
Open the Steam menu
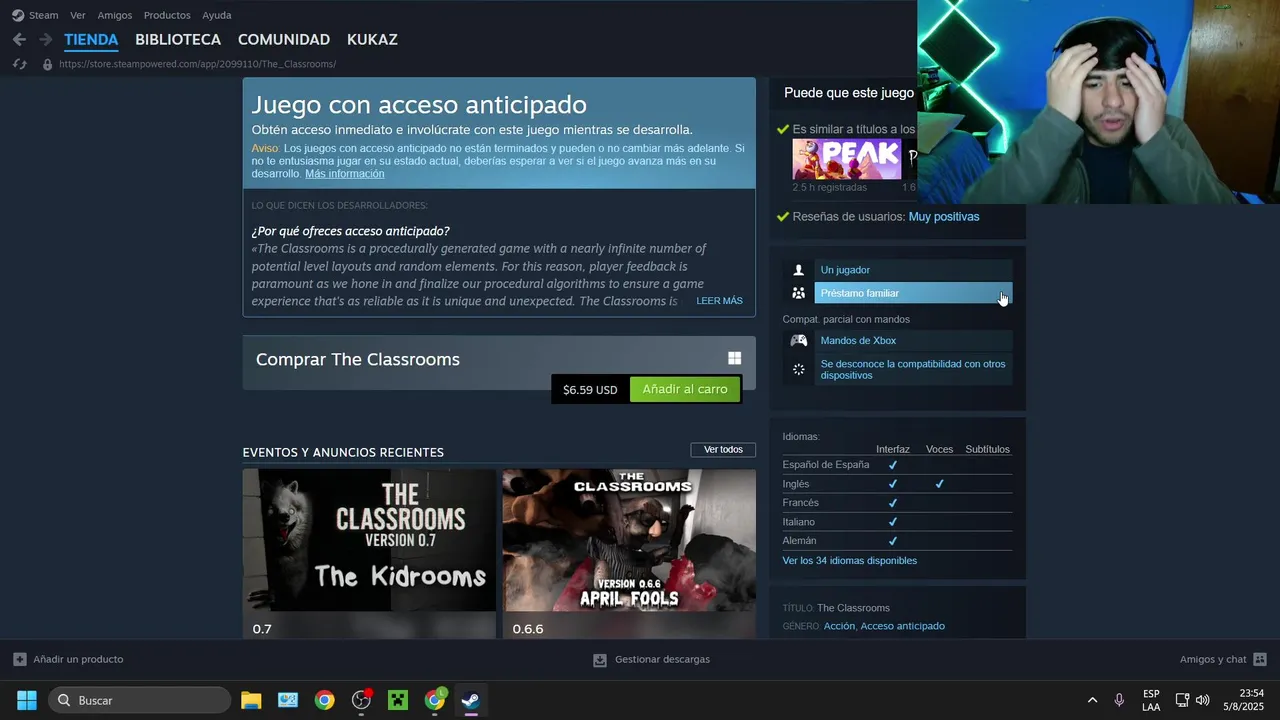(44, 15)
